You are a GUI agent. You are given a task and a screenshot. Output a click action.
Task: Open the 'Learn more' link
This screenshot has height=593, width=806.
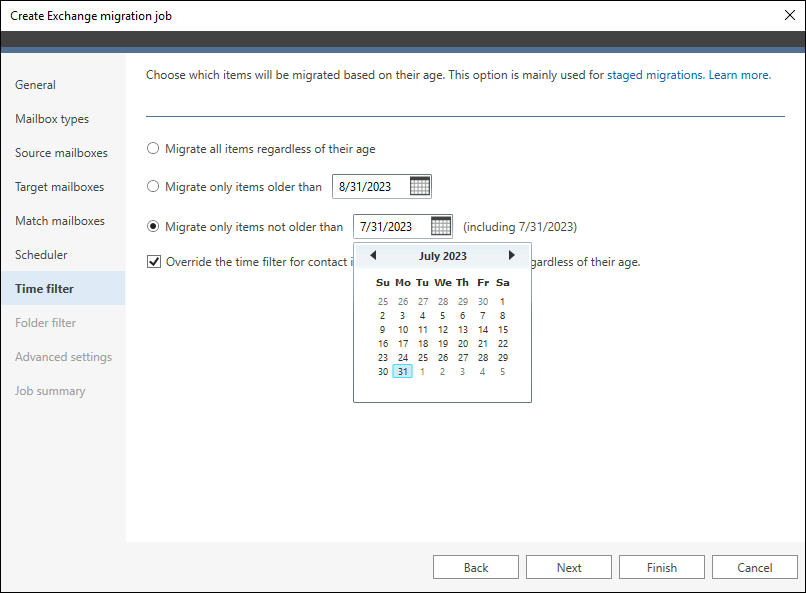pos(740,75)
